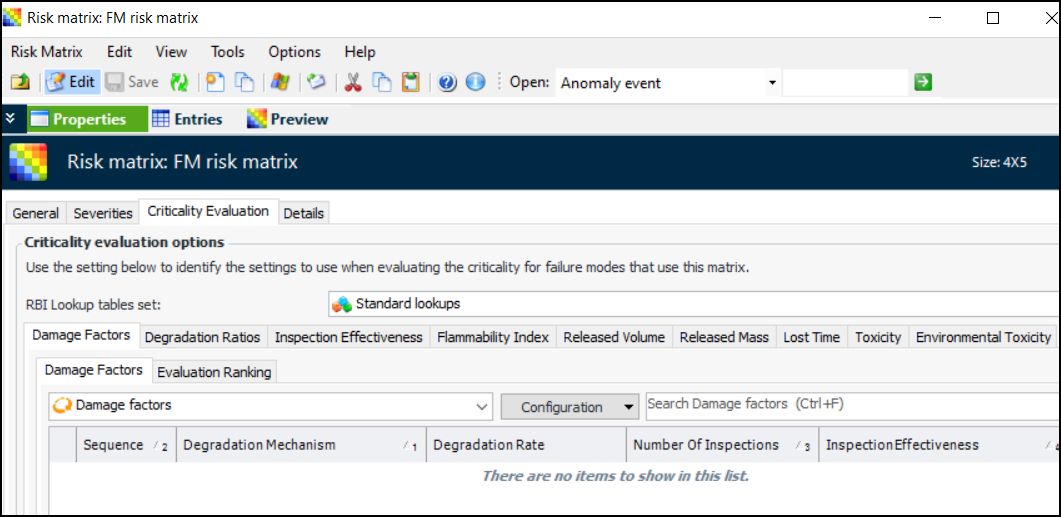Viewport: 1061px width, 517px height.
Task: Click the clipboard paste icon
Action: click(410, 83)
